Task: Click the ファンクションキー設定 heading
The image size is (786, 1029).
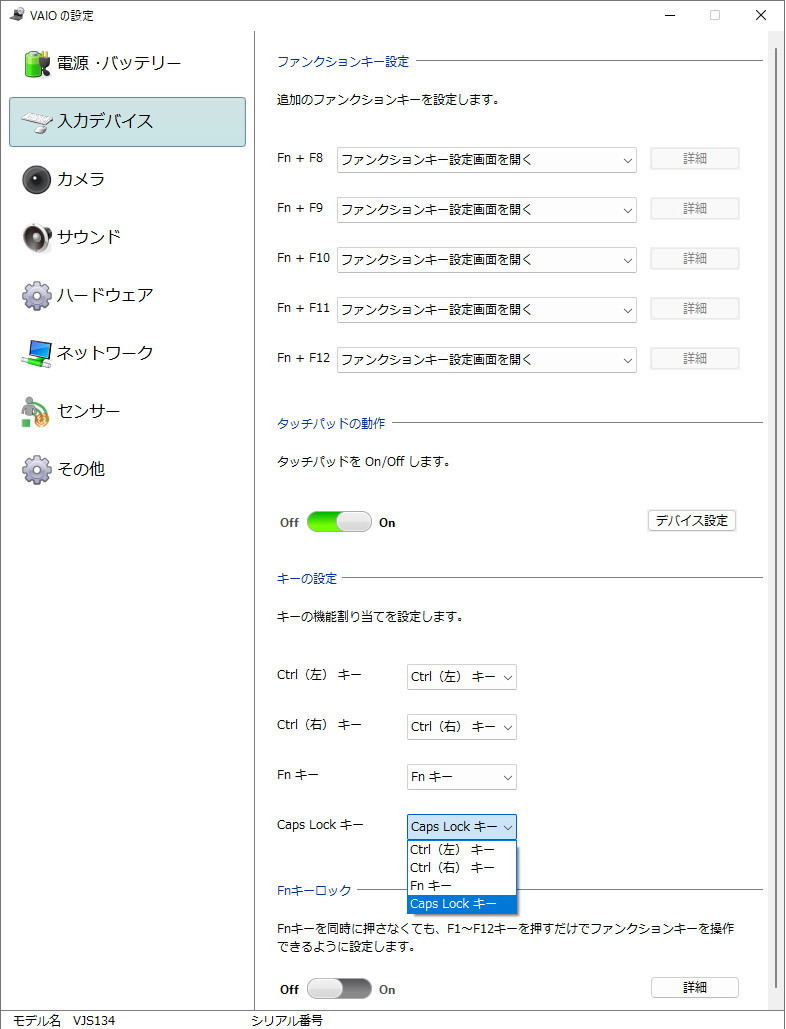Action: pyautogui.click(x=342, y=62)
